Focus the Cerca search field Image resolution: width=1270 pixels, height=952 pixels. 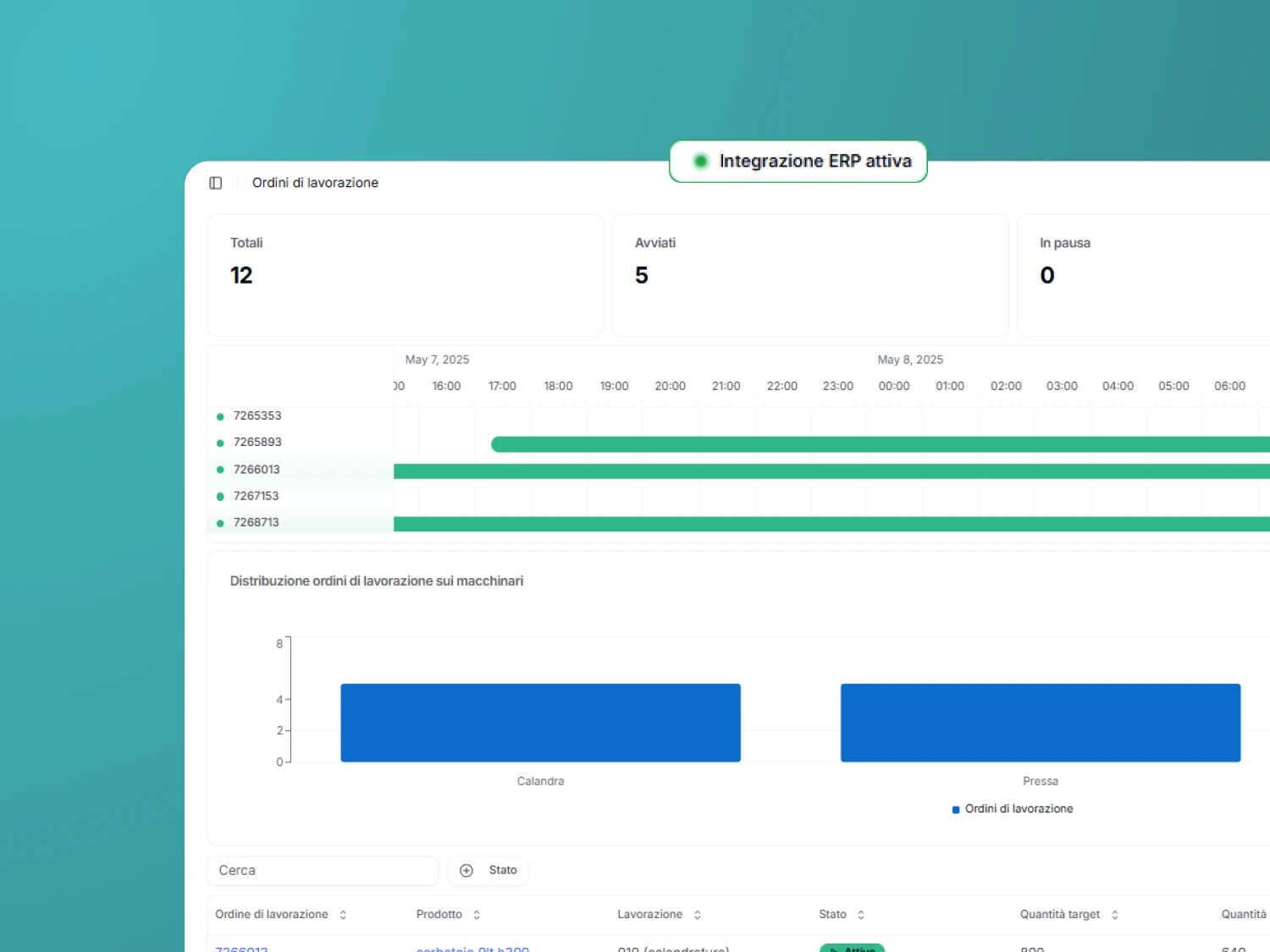pos(323,870)
